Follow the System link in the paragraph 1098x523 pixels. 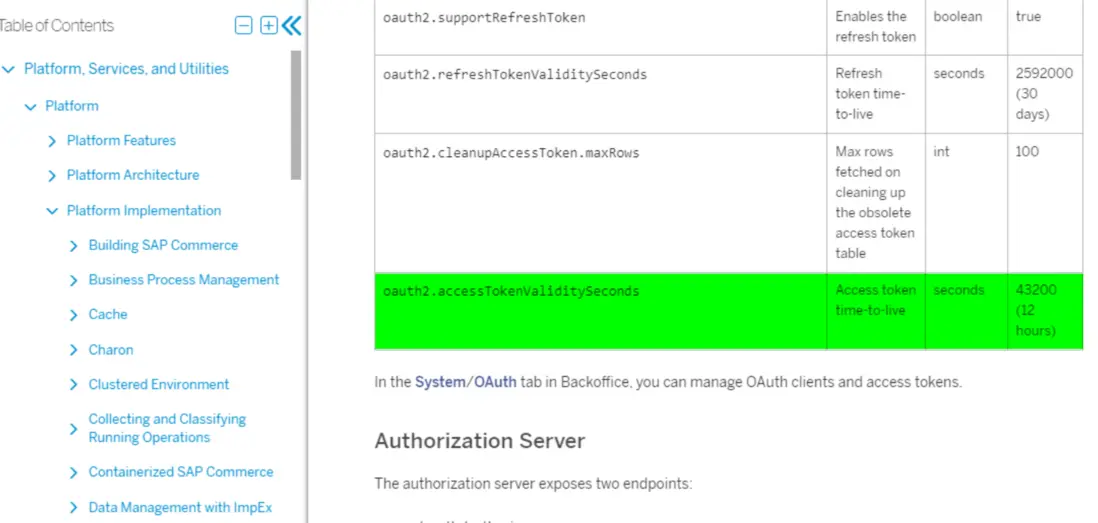click(x=440, y=382)
